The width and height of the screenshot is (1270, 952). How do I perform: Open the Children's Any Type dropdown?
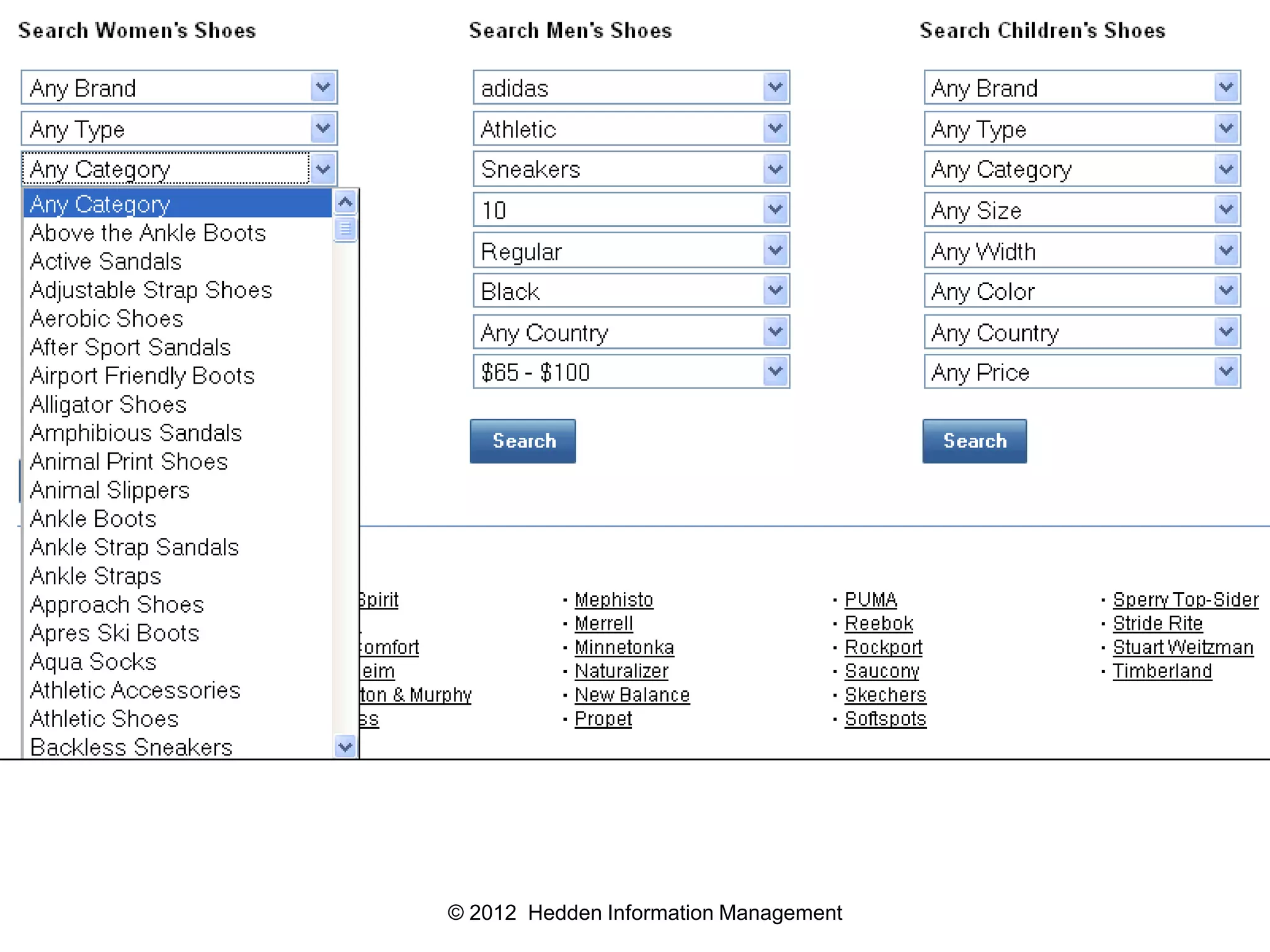click(x=1082, y=129)
